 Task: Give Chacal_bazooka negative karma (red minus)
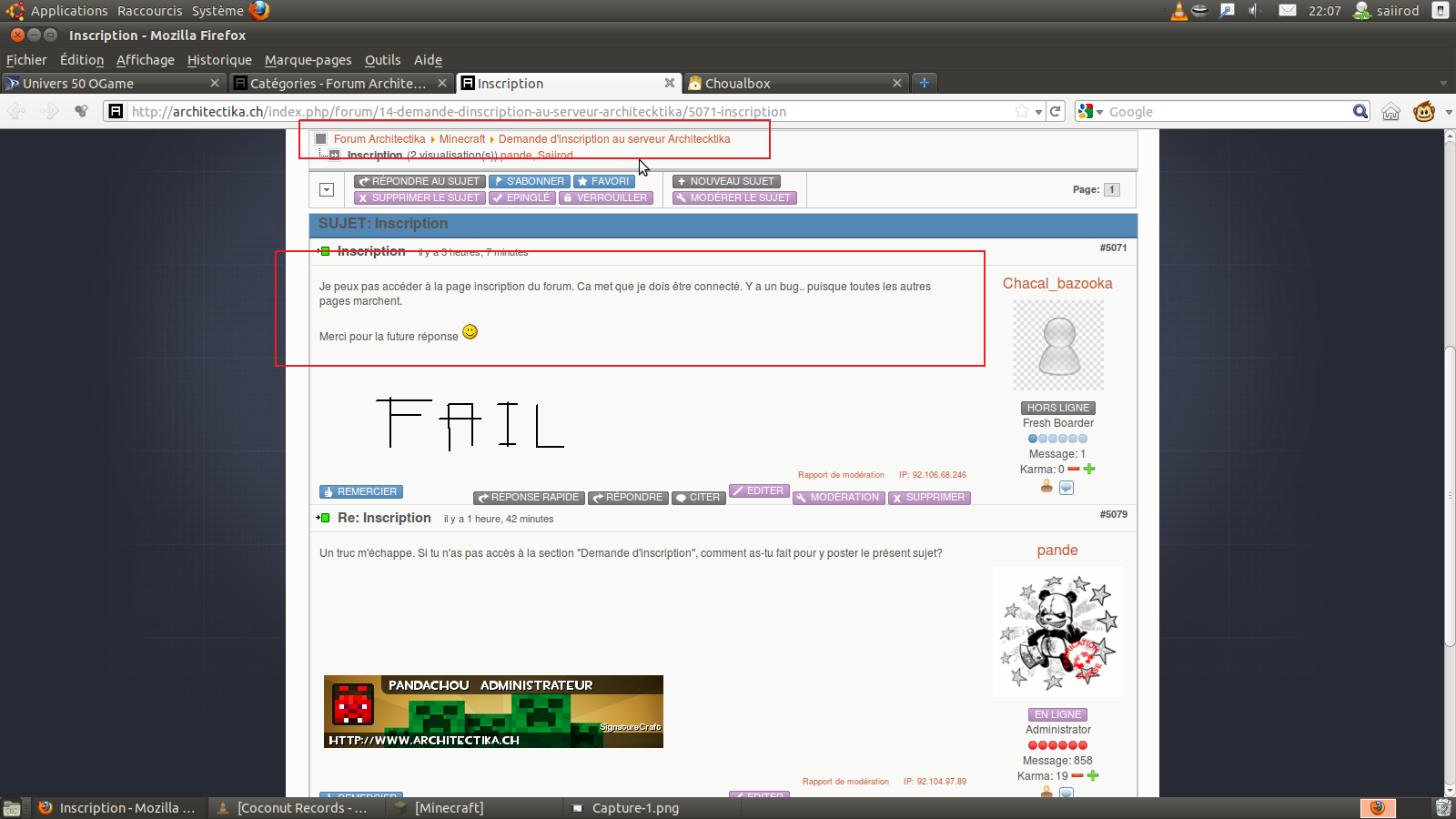tap(1074, 470)
